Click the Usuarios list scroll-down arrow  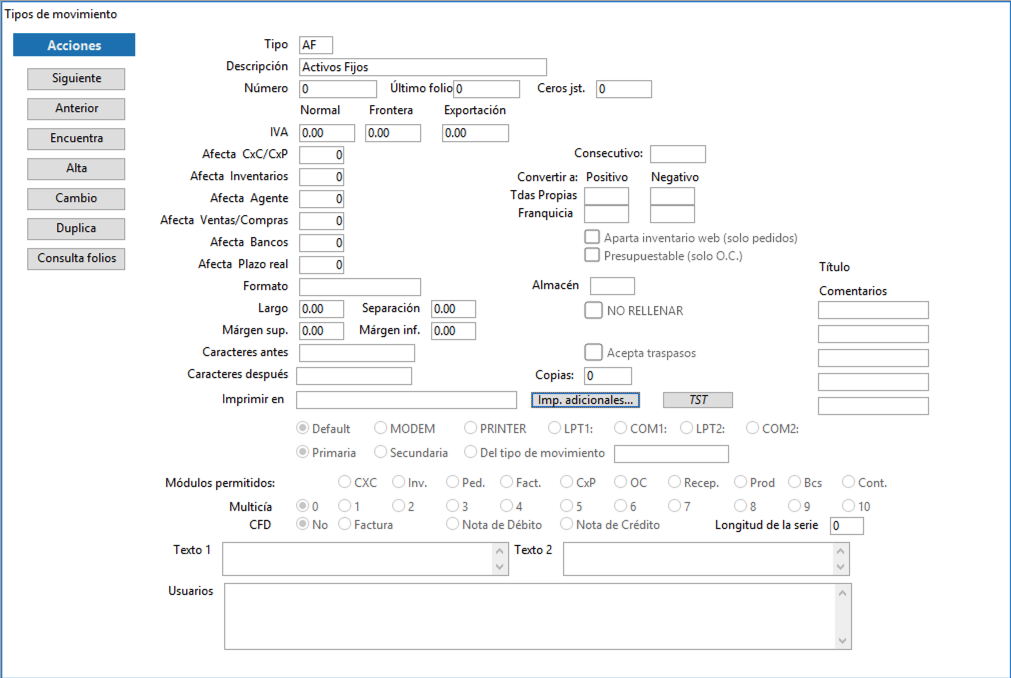pos(843,641)
